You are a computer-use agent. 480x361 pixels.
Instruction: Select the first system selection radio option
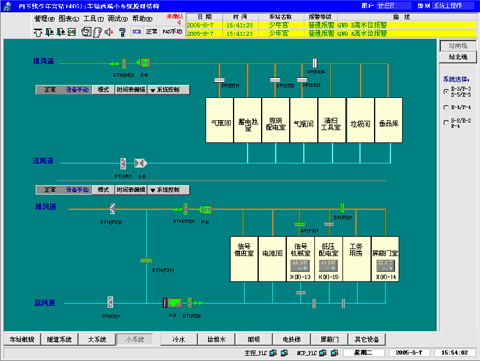click(446, 91)
